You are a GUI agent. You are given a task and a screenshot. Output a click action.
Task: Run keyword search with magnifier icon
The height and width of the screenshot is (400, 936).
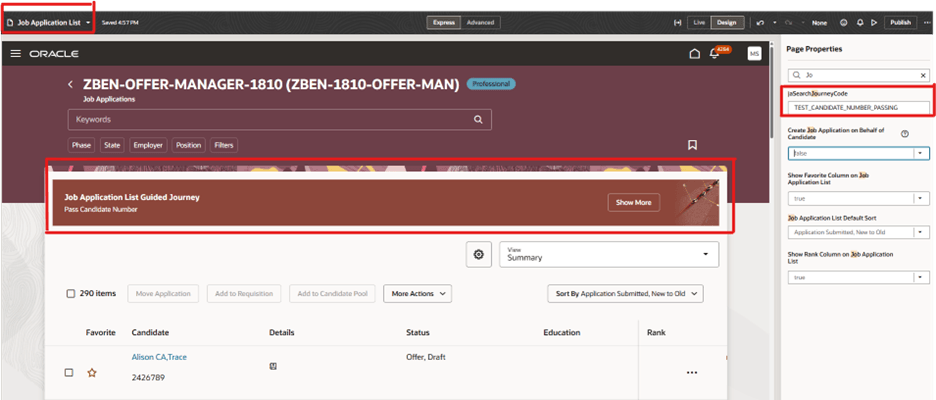click(478, 119)
